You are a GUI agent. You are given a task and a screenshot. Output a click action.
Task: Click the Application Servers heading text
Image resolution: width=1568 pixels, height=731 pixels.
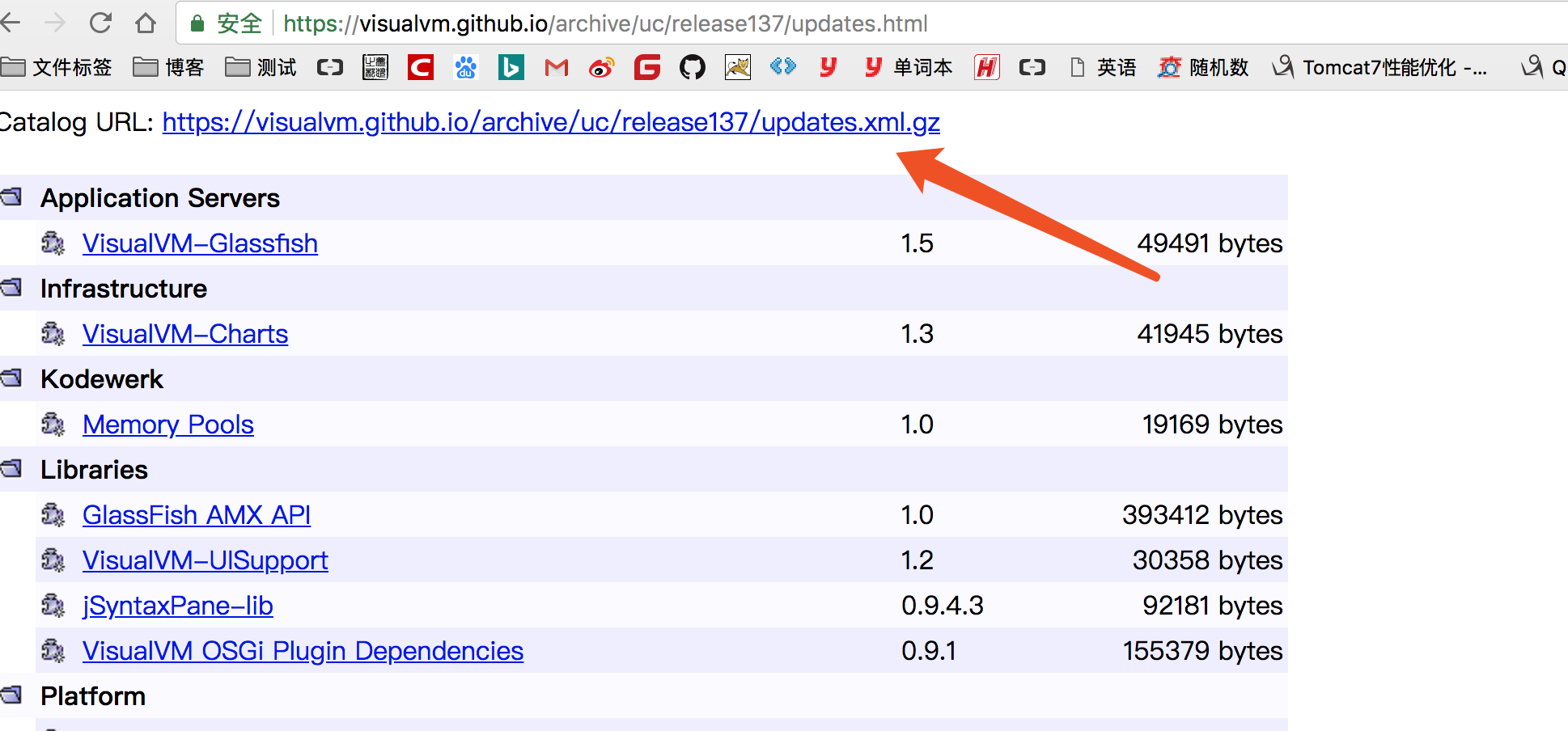coord(160,198)
